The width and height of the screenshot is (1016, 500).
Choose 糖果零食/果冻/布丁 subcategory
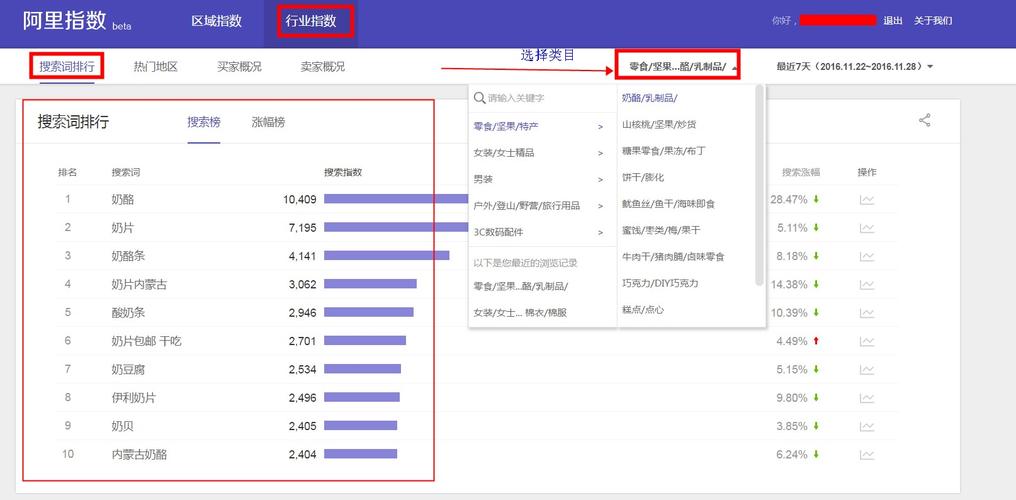pyautogui.click(x=664, y=150)
